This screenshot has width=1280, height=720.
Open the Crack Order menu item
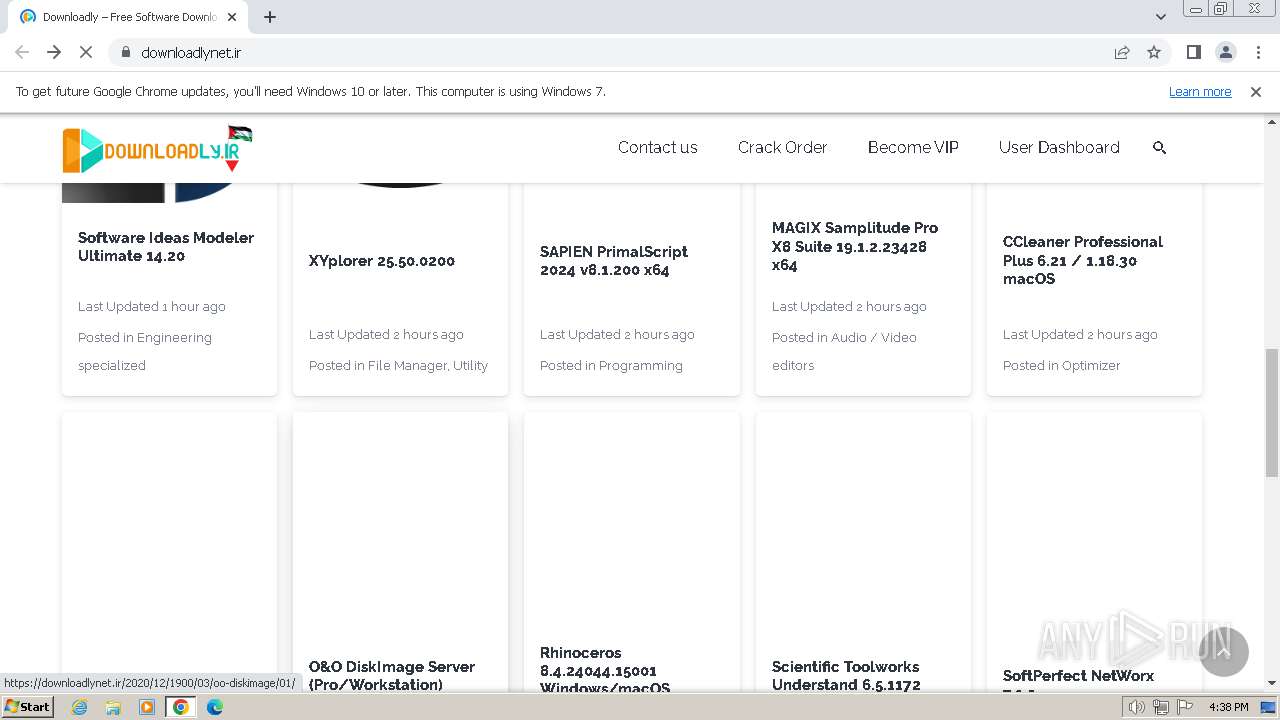point(783,147)
